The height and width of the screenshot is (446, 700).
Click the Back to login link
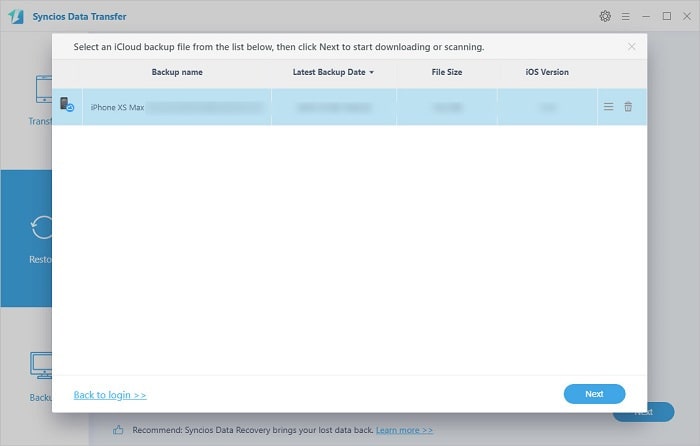click(110, 395)
